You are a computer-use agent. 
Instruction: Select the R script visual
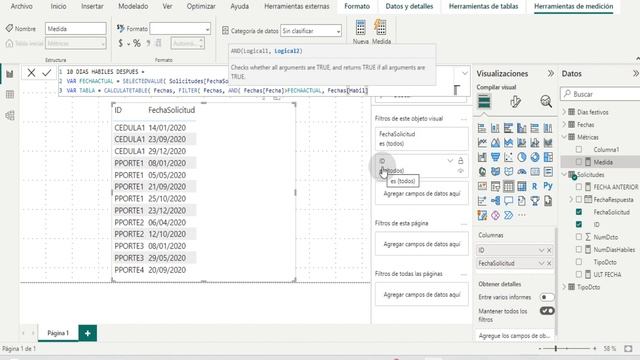pos(535,187)
